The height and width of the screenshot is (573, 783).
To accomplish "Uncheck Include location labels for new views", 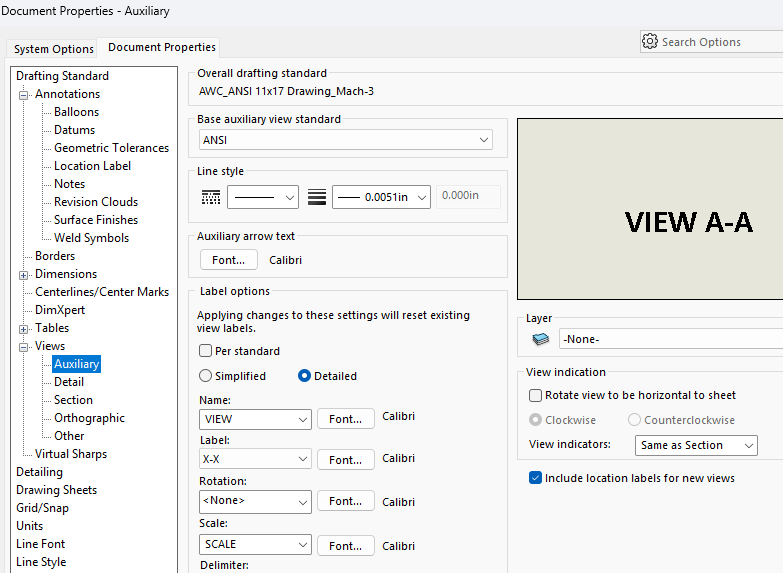I will (x=536, y=479).
